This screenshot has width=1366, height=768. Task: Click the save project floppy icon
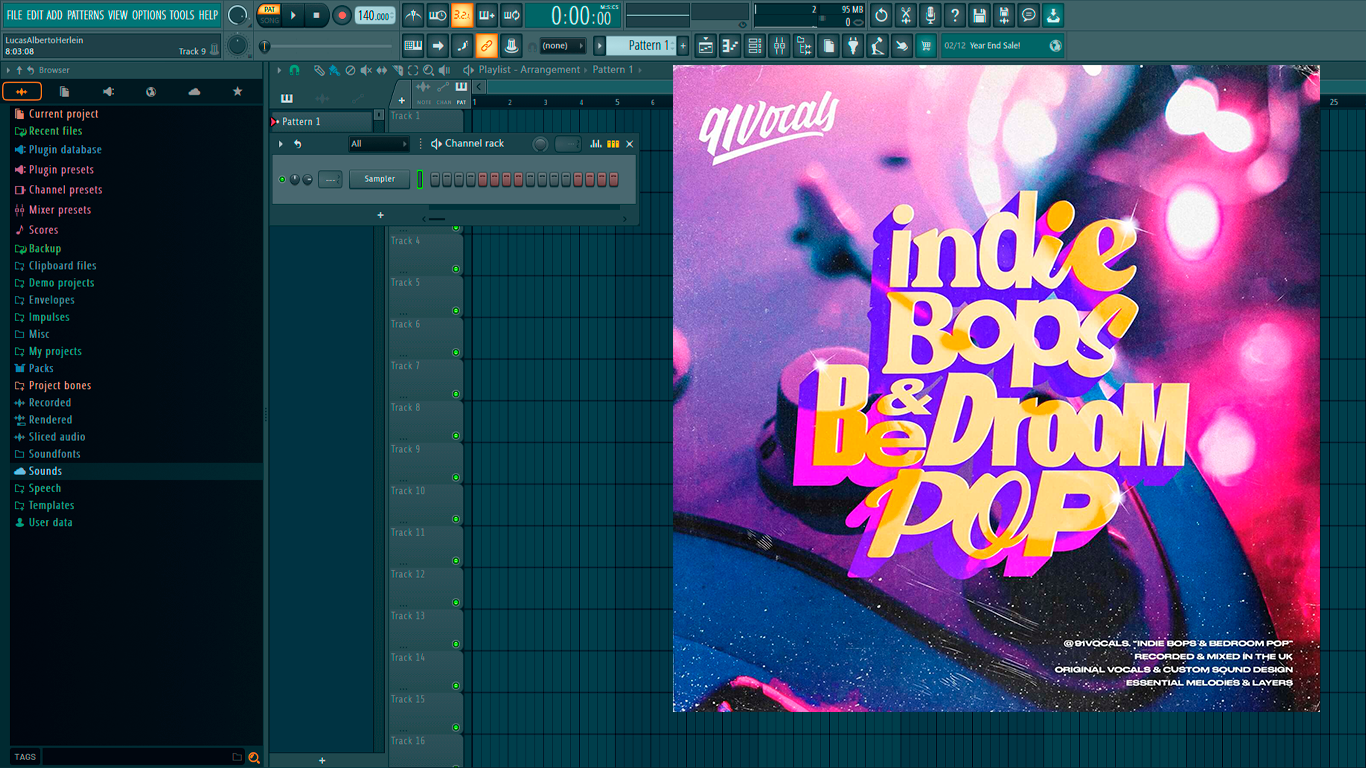[979, 15]
